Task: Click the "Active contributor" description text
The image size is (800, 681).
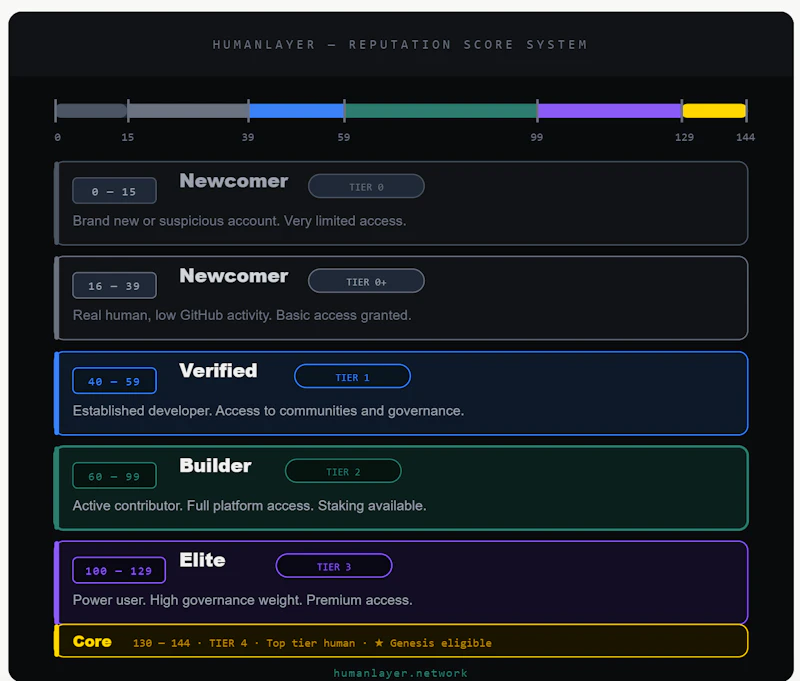Action: click(249, 506)
